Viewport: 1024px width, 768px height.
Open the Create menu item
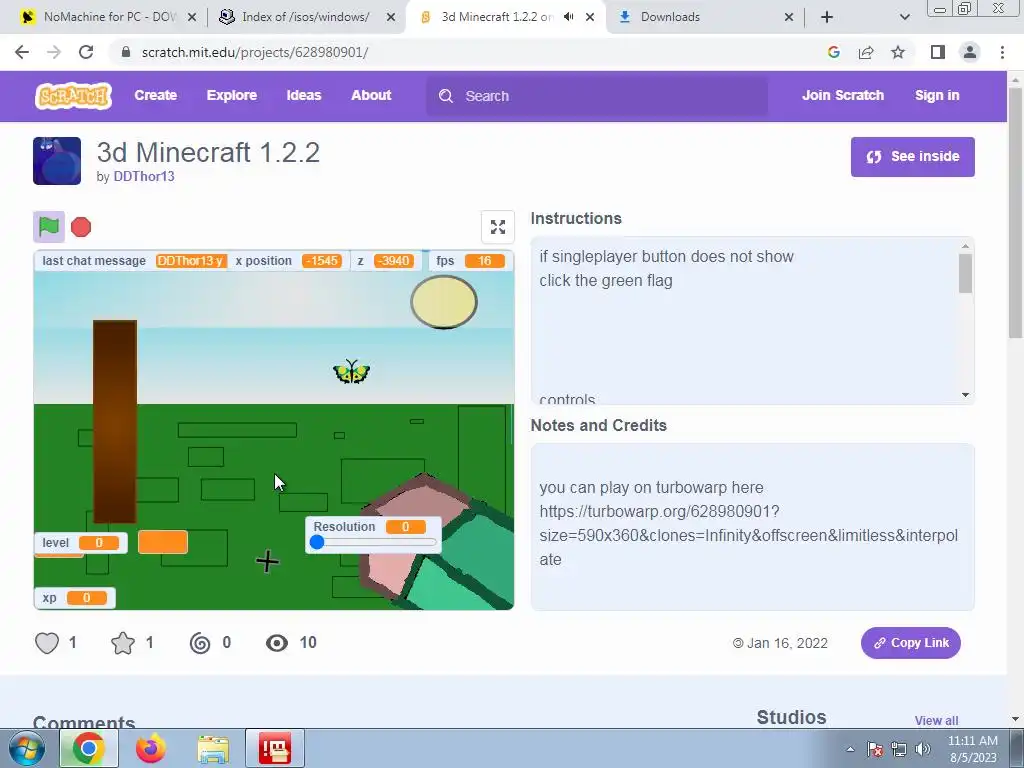point(155,95)
